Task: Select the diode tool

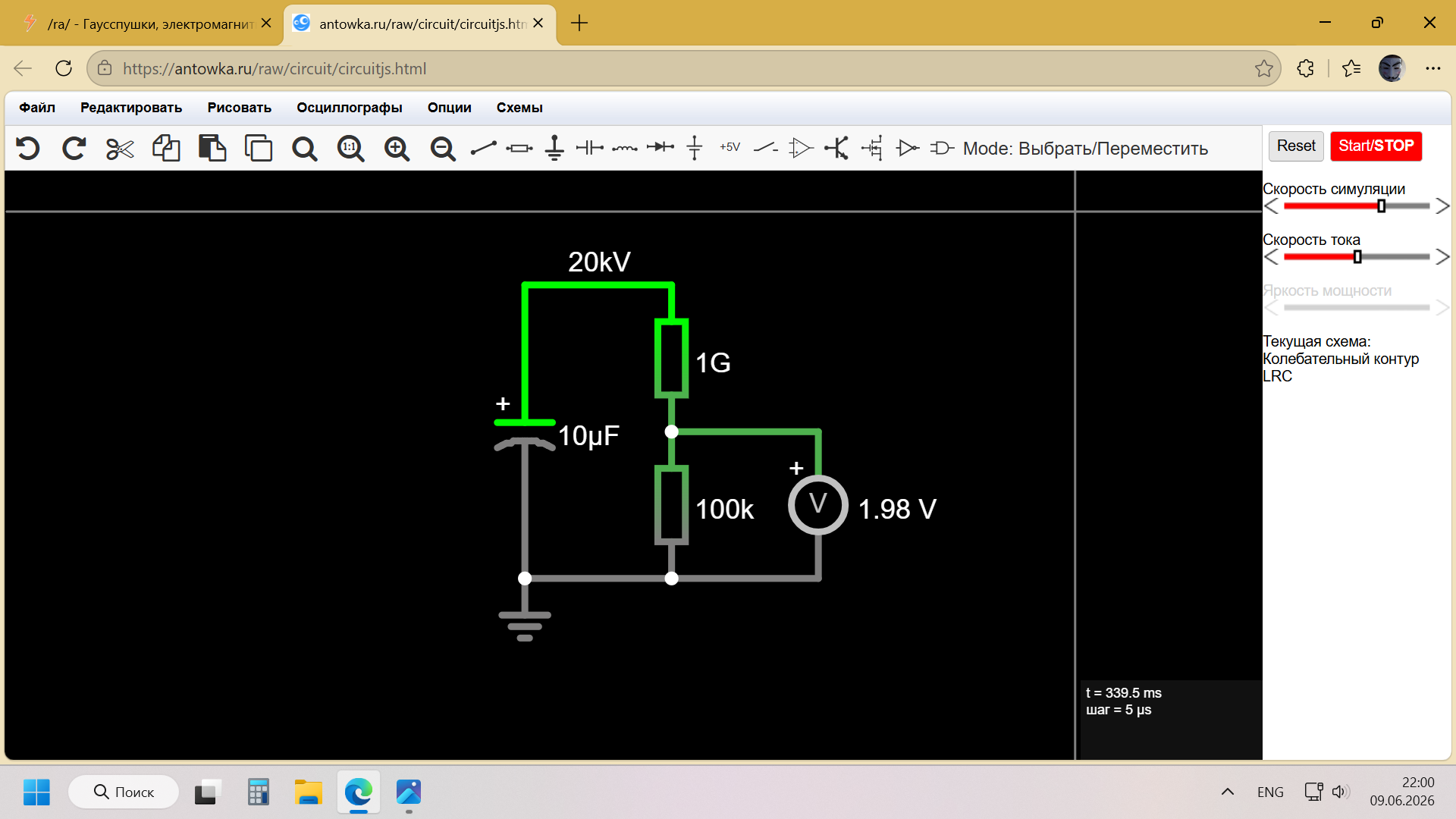Action: pos(661,147)
